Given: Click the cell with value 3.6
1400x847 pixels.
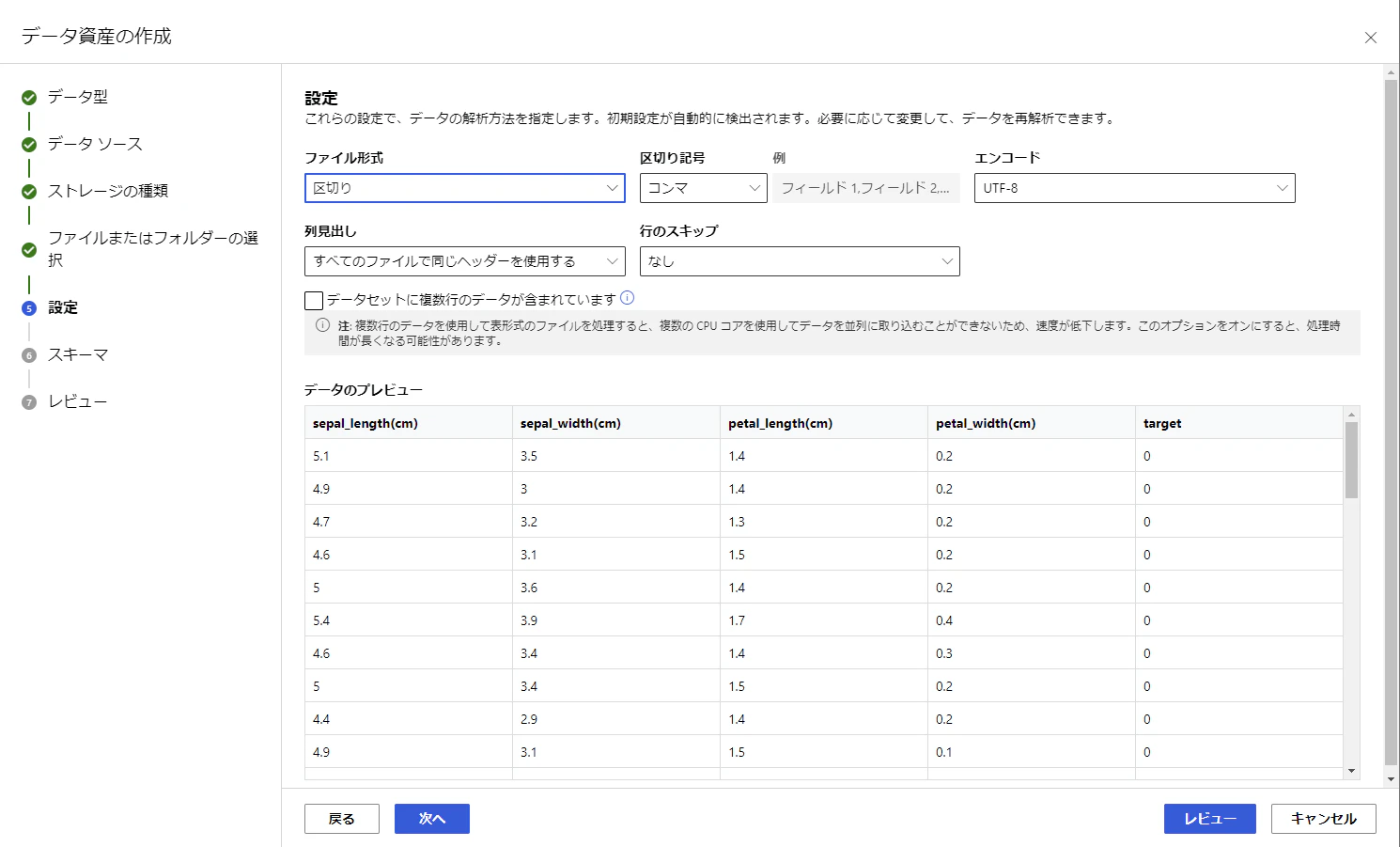Looking at the screenshot, I should (616, 588).
